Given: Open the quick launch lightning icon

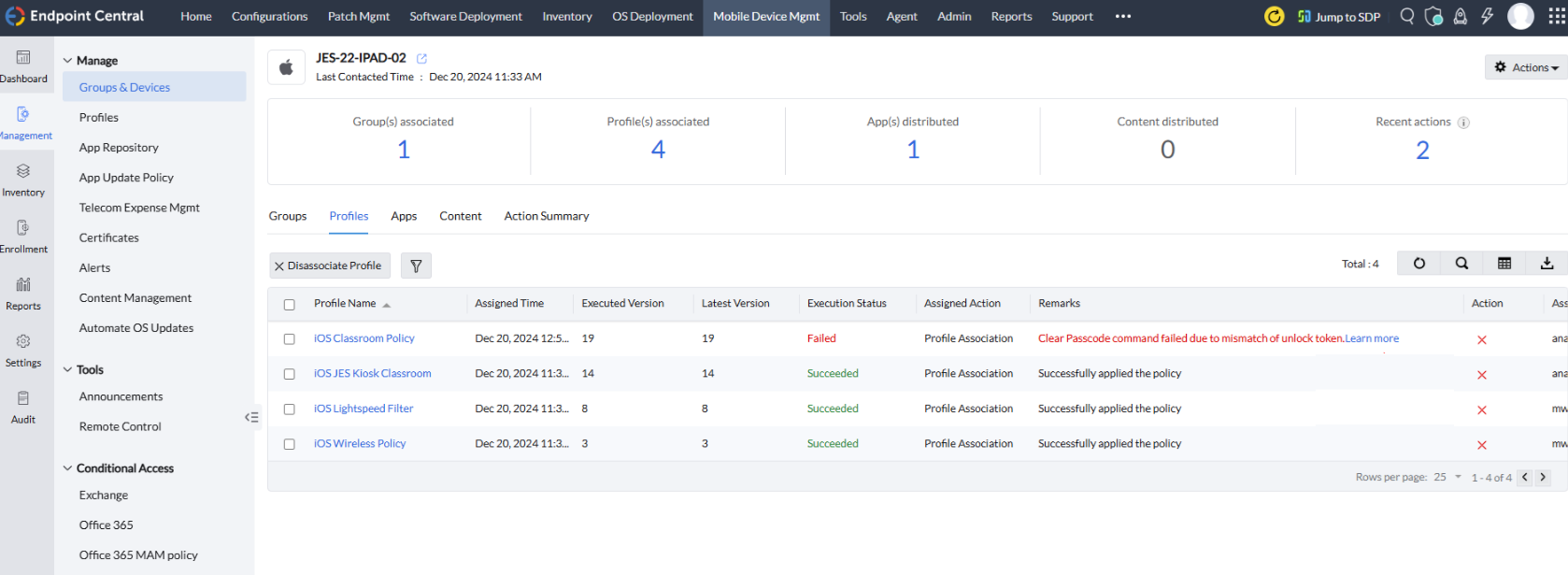Looking at the screenshot, I should (x=1487, y=16).
